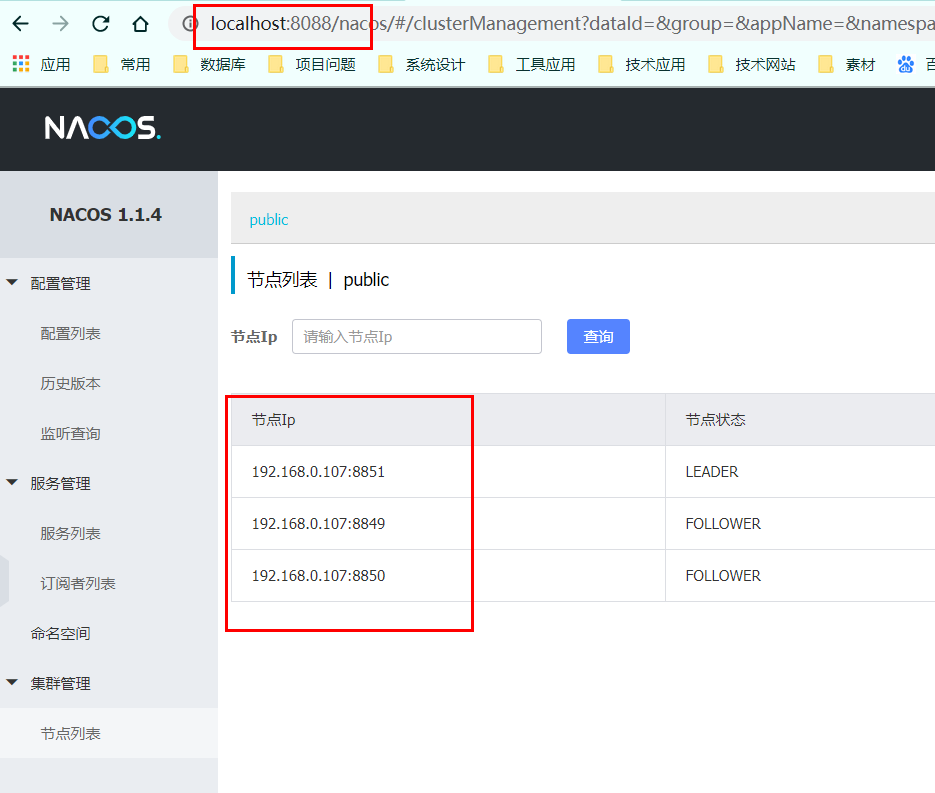The image size is (935, 793).
Task: Open the 系统设计 bookmark folder
Action: (422, 64)
